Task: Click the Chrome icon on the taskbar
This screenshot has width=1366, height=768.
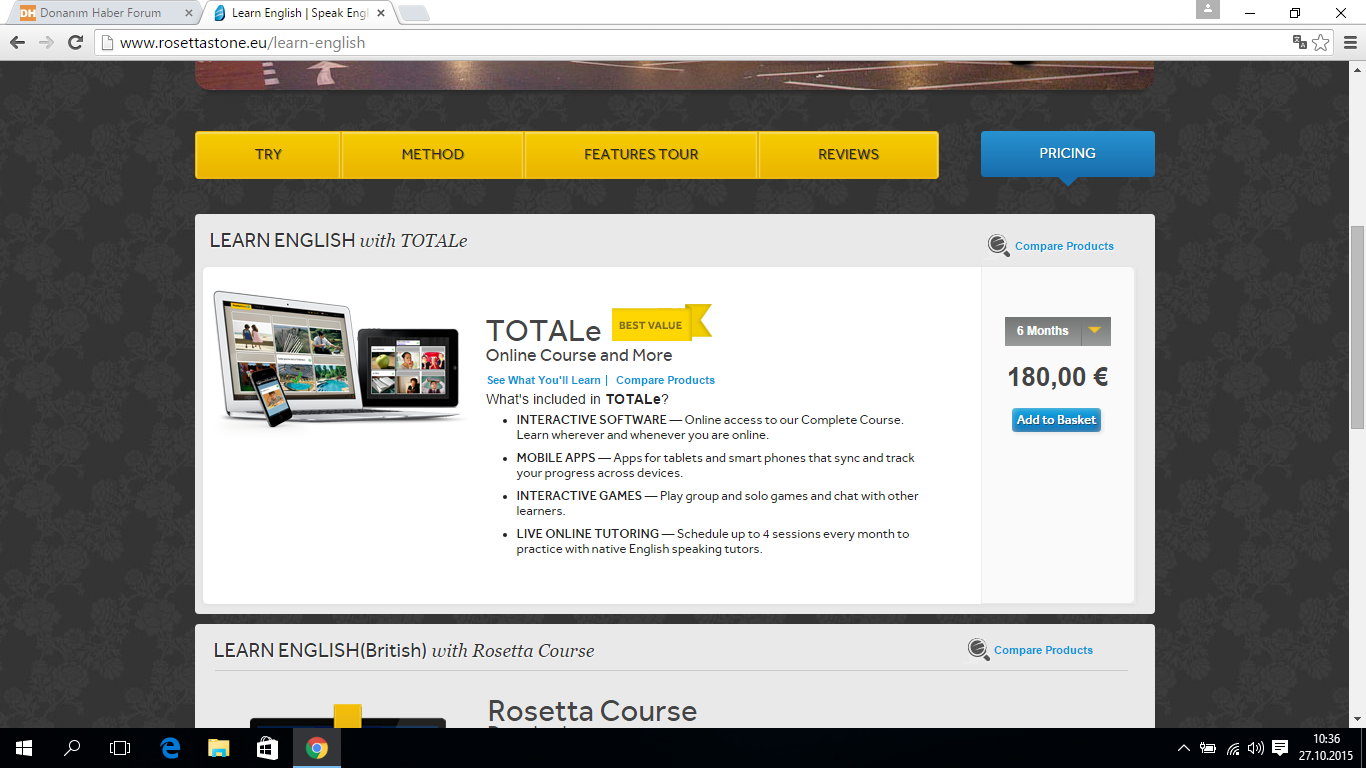Action: pyautogui.click(x=316, y=748)
